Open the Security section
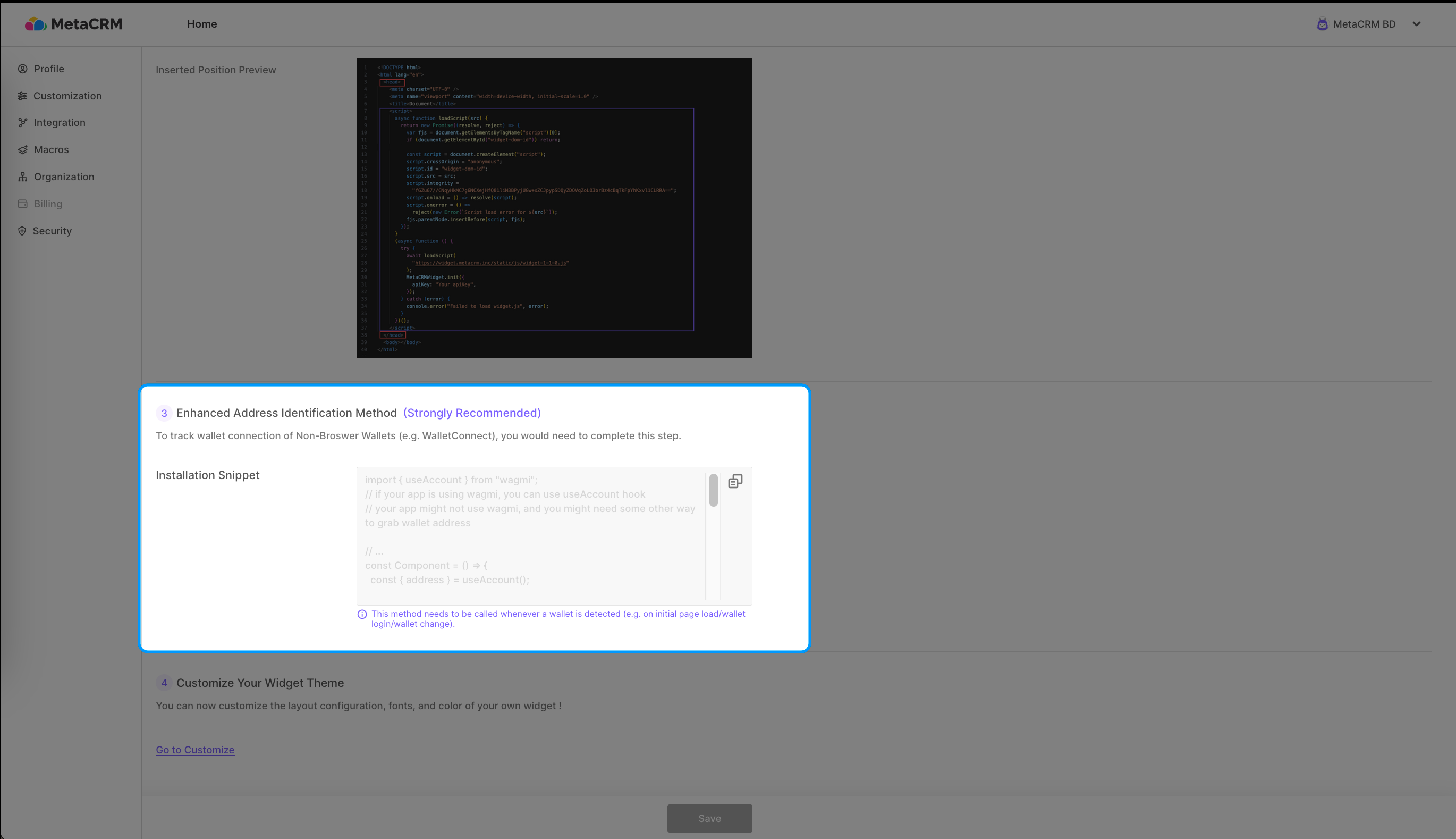The height and width of the screenshot is (839, 1456). click(x=52, y=231)
